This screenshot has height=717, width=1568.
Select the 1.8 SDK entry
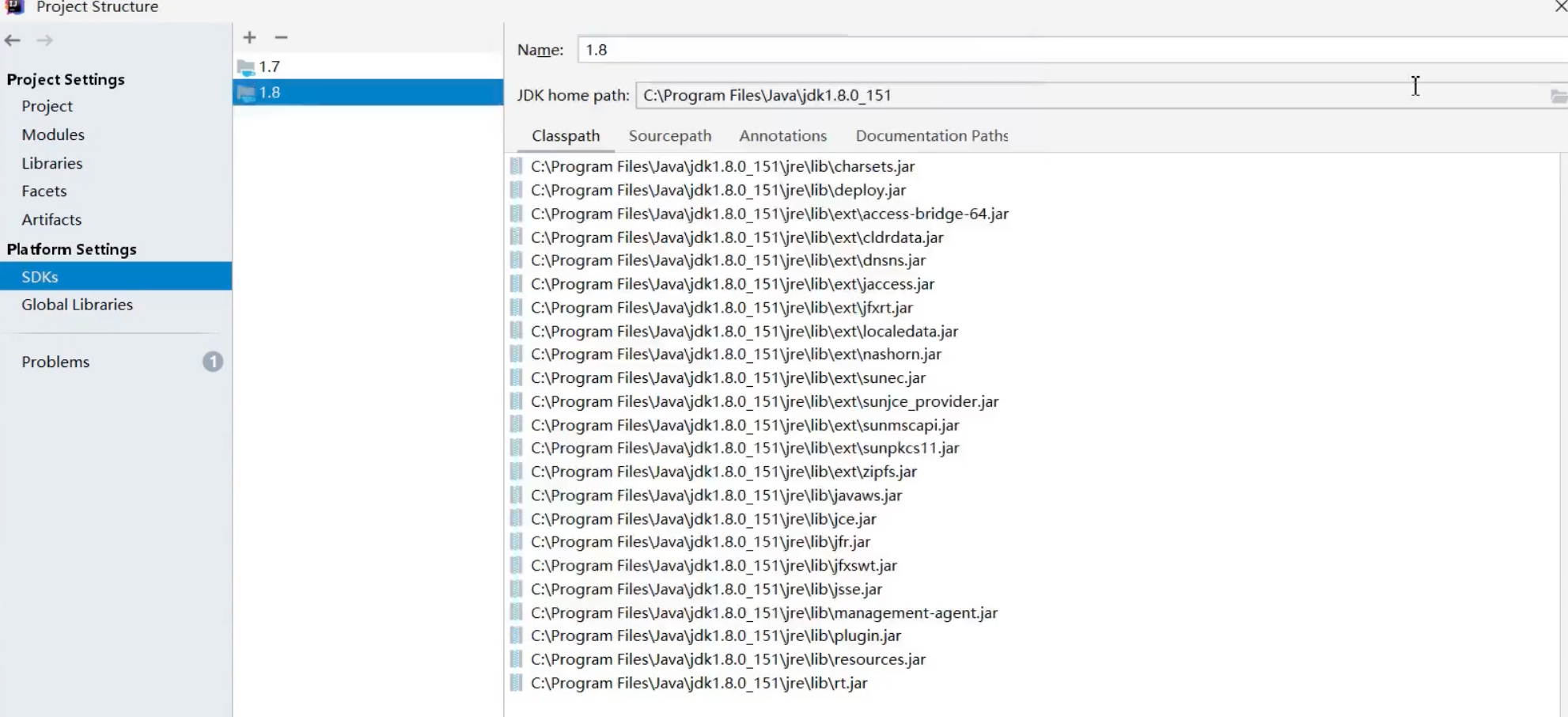coord(368,93)
